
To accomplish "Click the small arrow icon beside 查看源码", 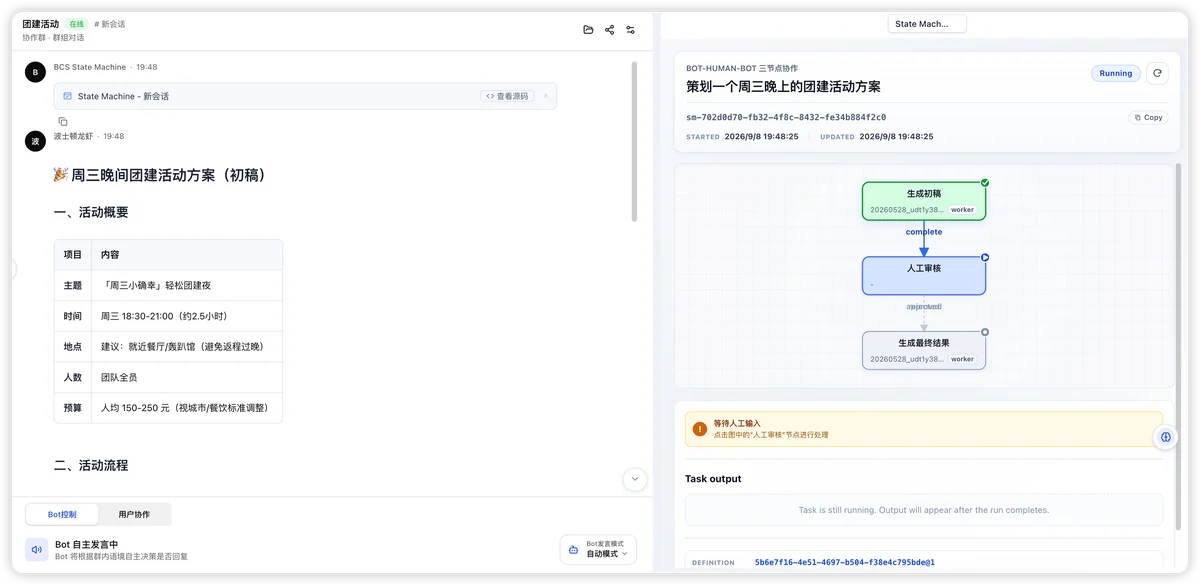I will click(545, 96).
